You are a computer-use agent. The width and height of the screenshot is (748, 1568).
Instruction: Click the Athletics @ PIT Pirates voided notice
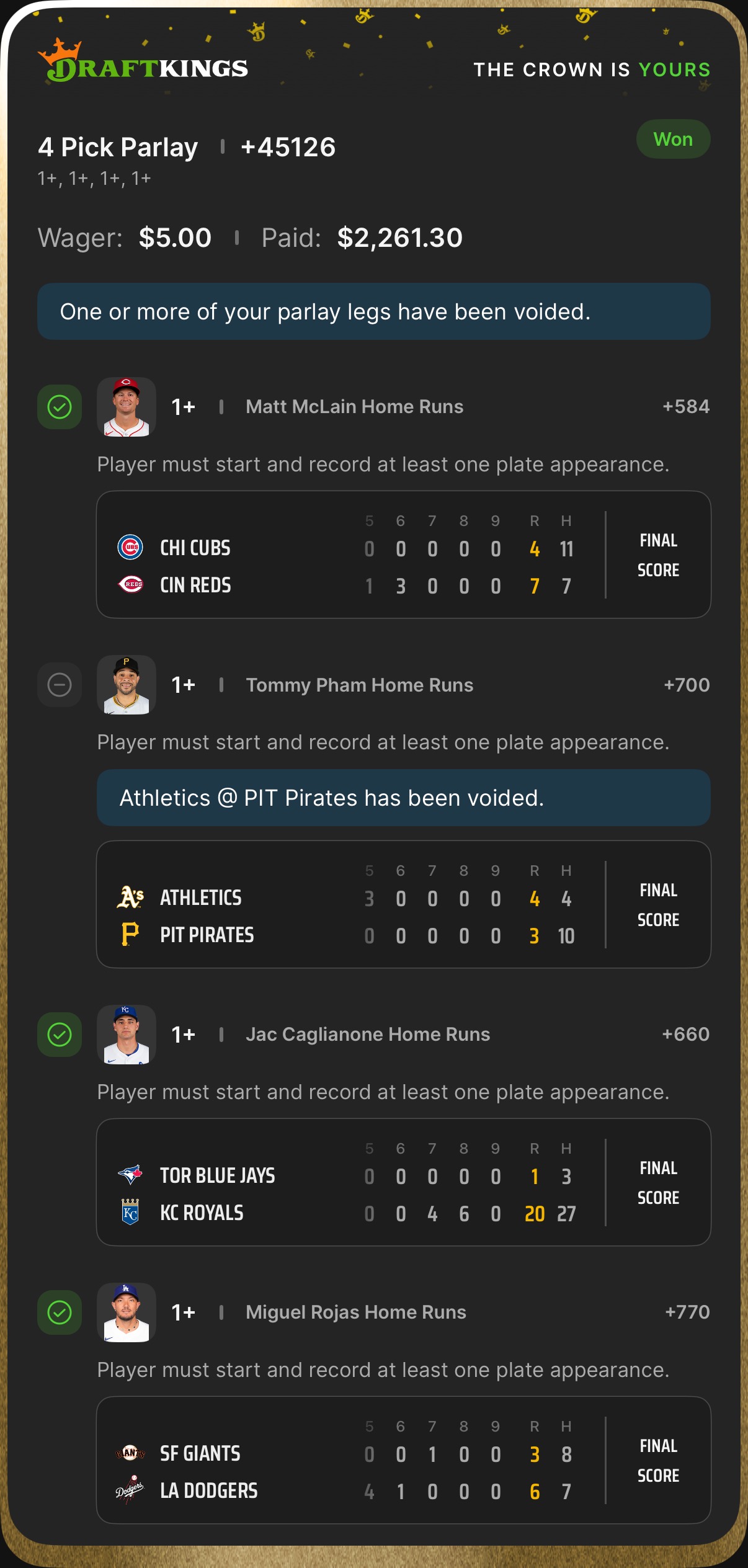coord(403,798)
